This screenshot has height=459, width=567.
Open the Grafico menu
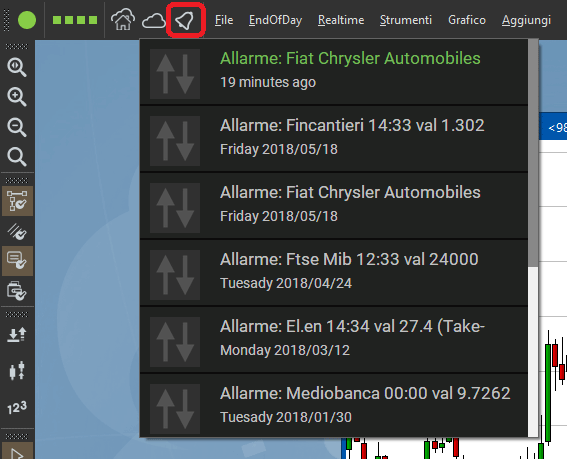tap(467, 20)
